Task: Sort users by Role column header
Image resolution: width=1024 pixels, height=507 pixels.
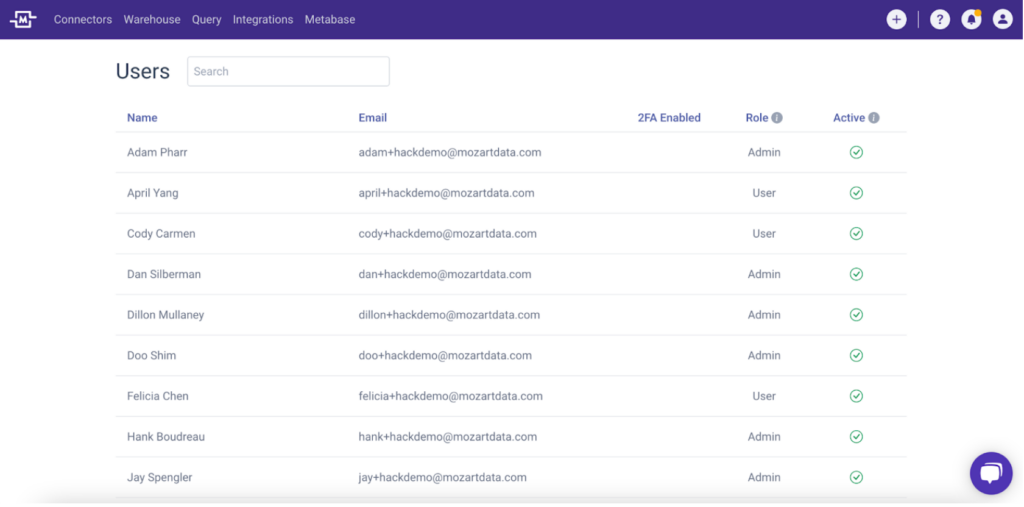Action: point(757,118)
